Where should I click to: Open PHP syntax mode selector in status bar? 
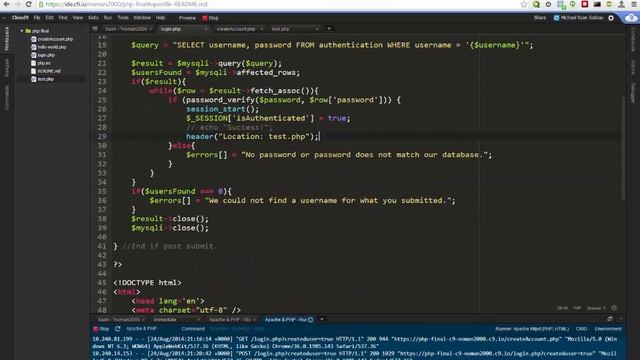pyautogui.click(x=577, y=308)
